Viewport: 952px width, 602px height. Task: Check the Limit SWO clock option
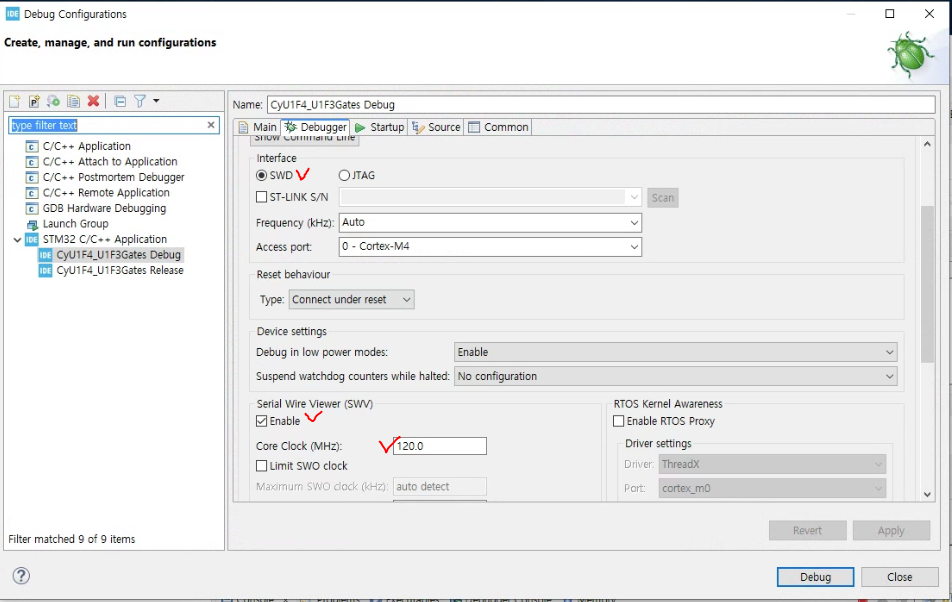(x=262, y=465)
